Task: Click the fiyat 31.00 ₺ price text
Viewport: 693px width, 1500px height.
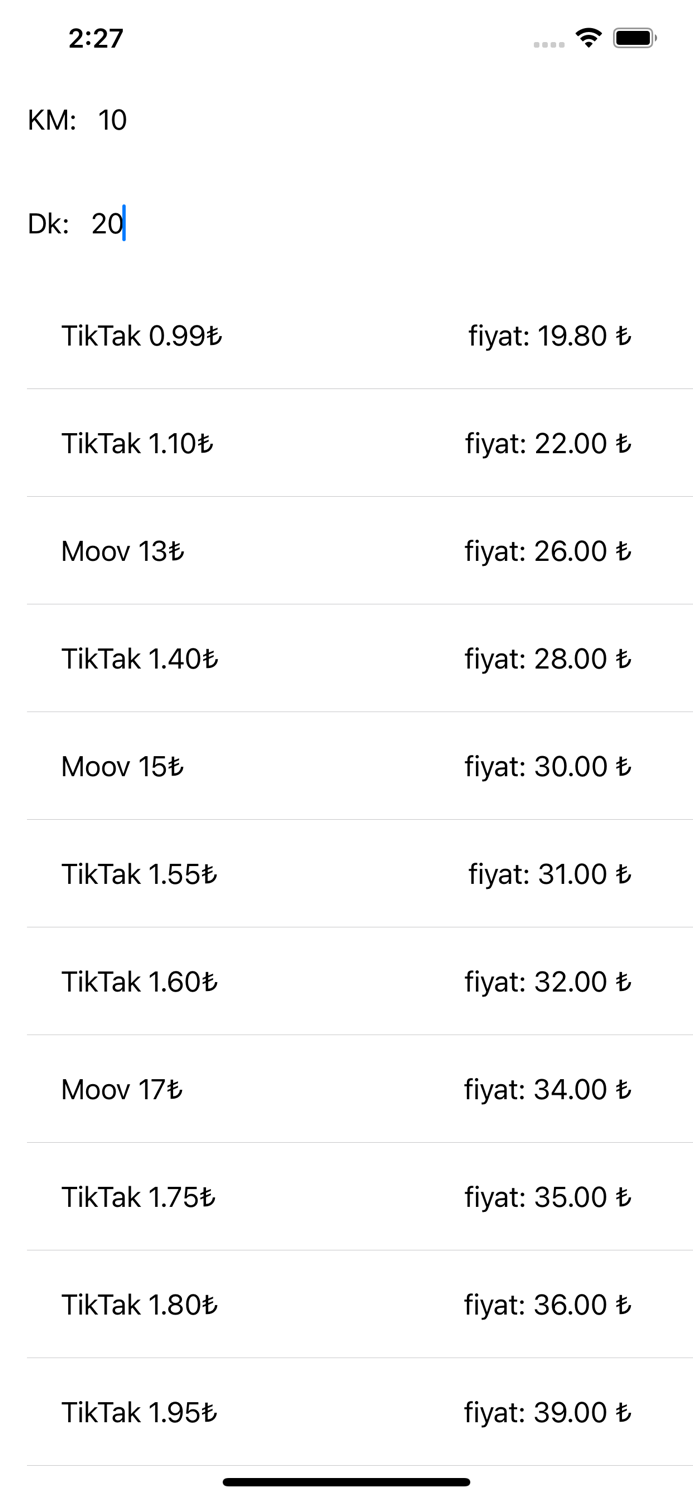Action: click(x=552, y=874)
